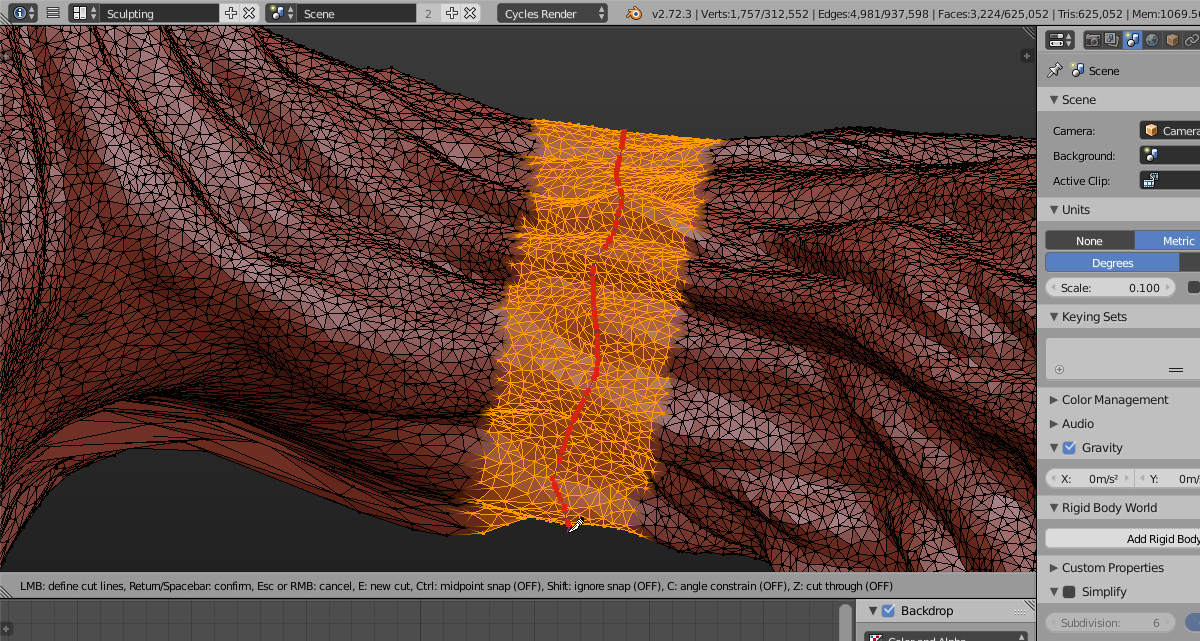Disable the Gravity checkbox
The height and width of the screenshot is (641, 1200).
point(1069,448)
